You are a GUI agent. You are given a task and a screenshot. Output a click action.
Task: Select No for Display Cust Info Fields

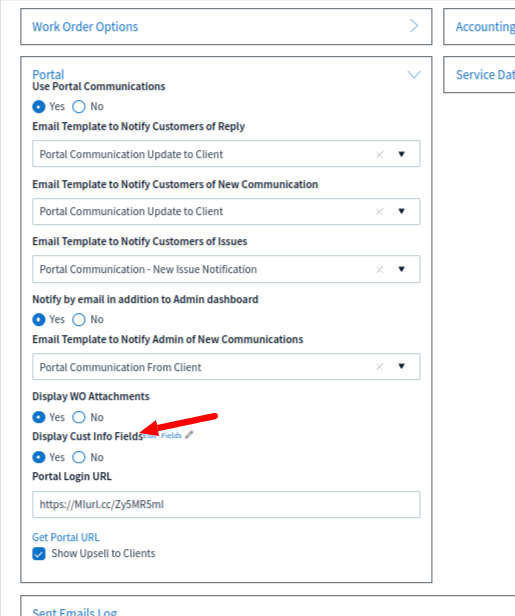pos(79,457)
